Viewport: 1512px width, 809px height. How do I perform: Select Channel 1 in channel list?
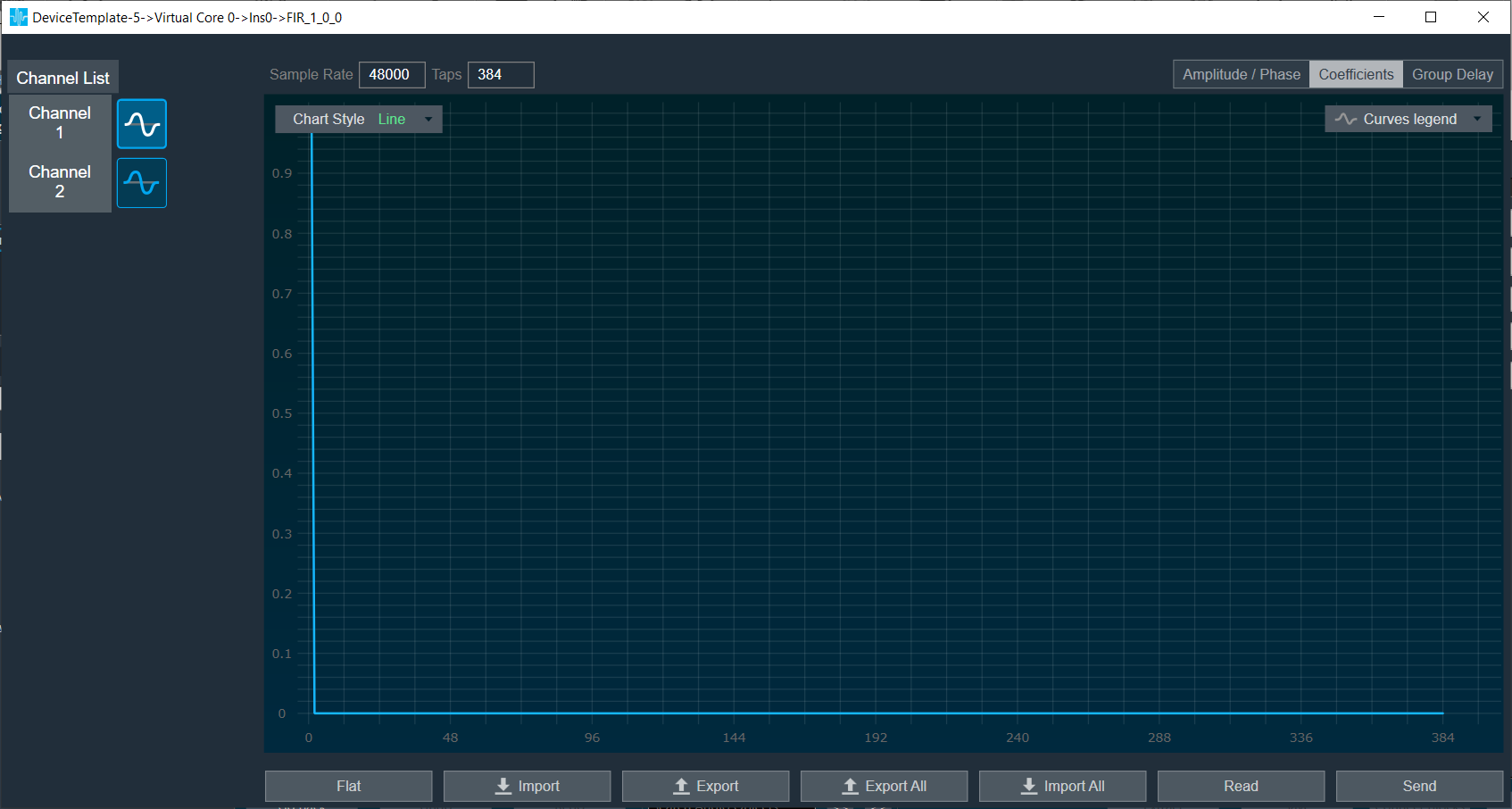60,123
